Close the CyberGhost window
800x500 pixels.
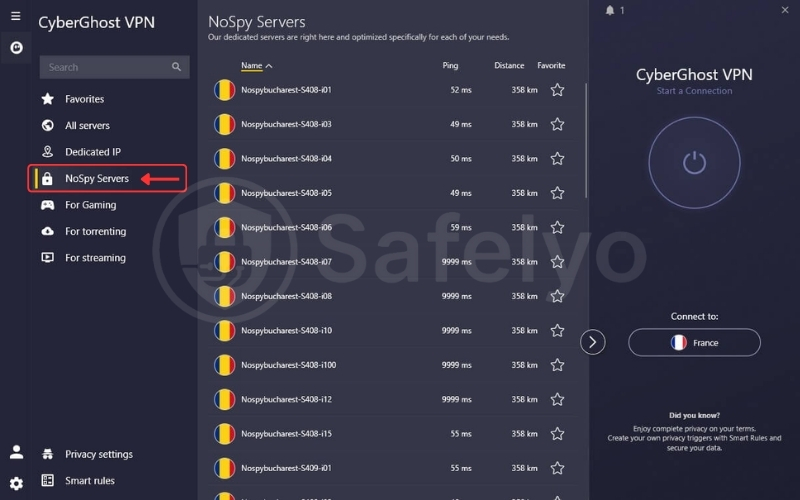785,10
